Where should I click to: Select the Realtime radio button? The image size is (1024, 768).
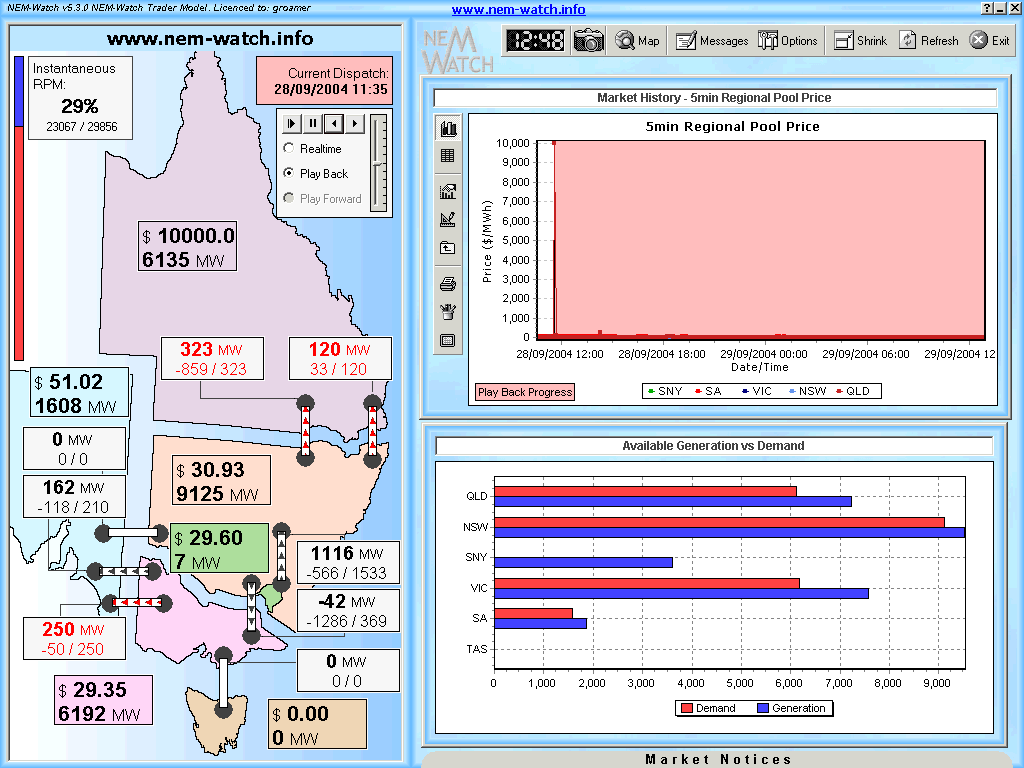289,149
